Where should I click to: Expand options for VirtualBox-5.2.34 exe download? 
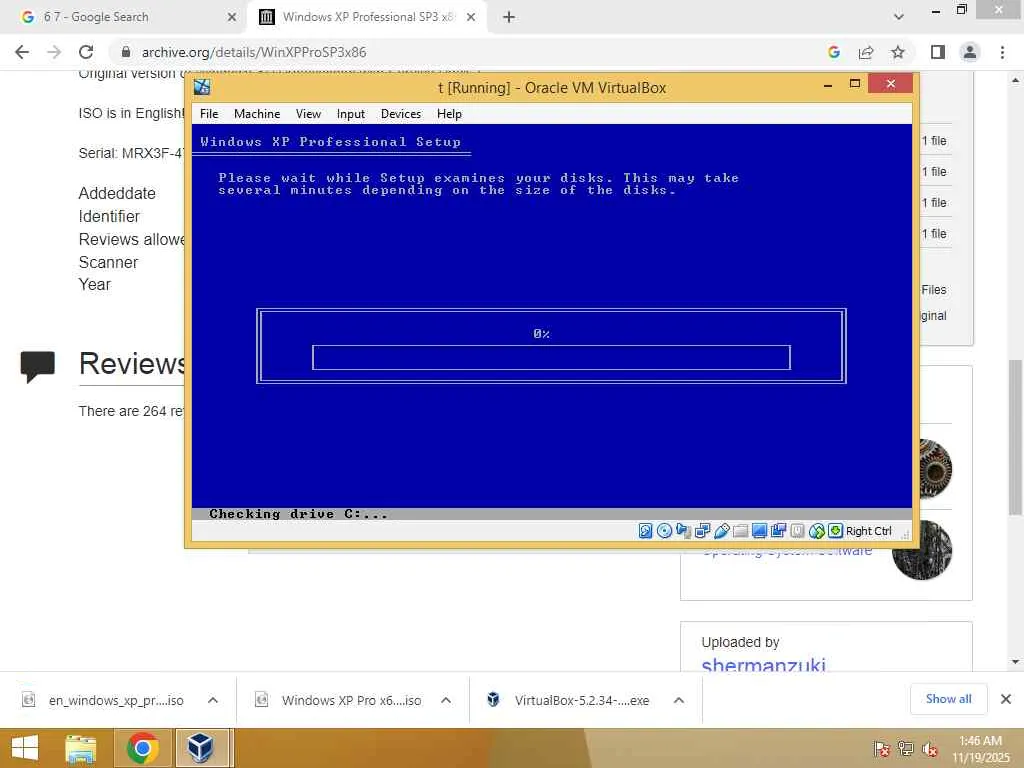(x=679, y=700)
